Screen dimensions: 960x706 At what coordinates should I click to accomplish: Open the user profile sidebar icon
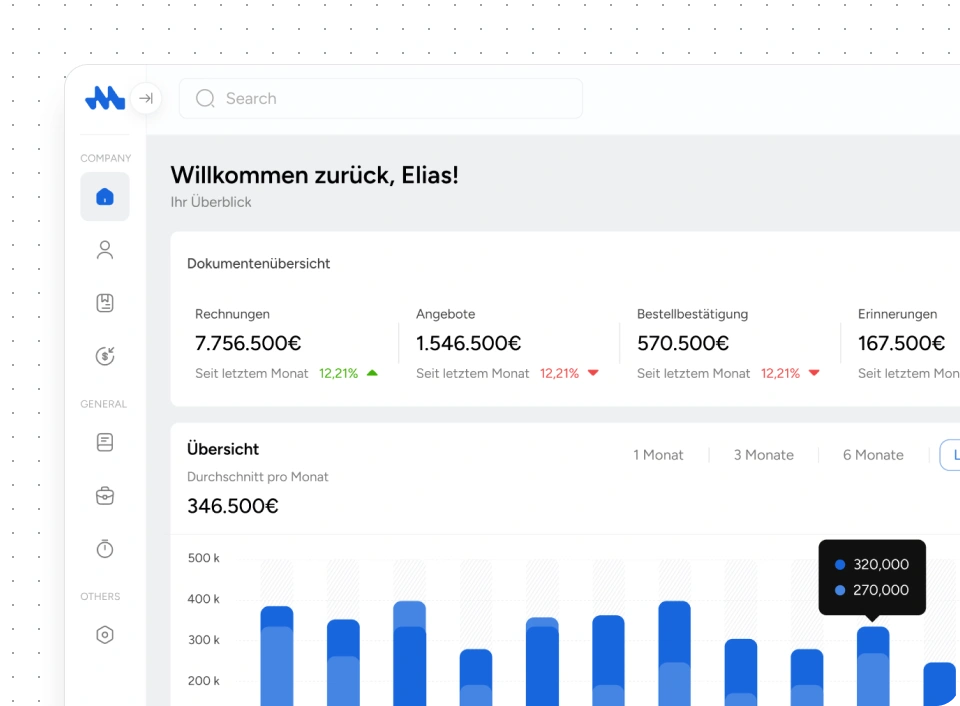point(105,250)
